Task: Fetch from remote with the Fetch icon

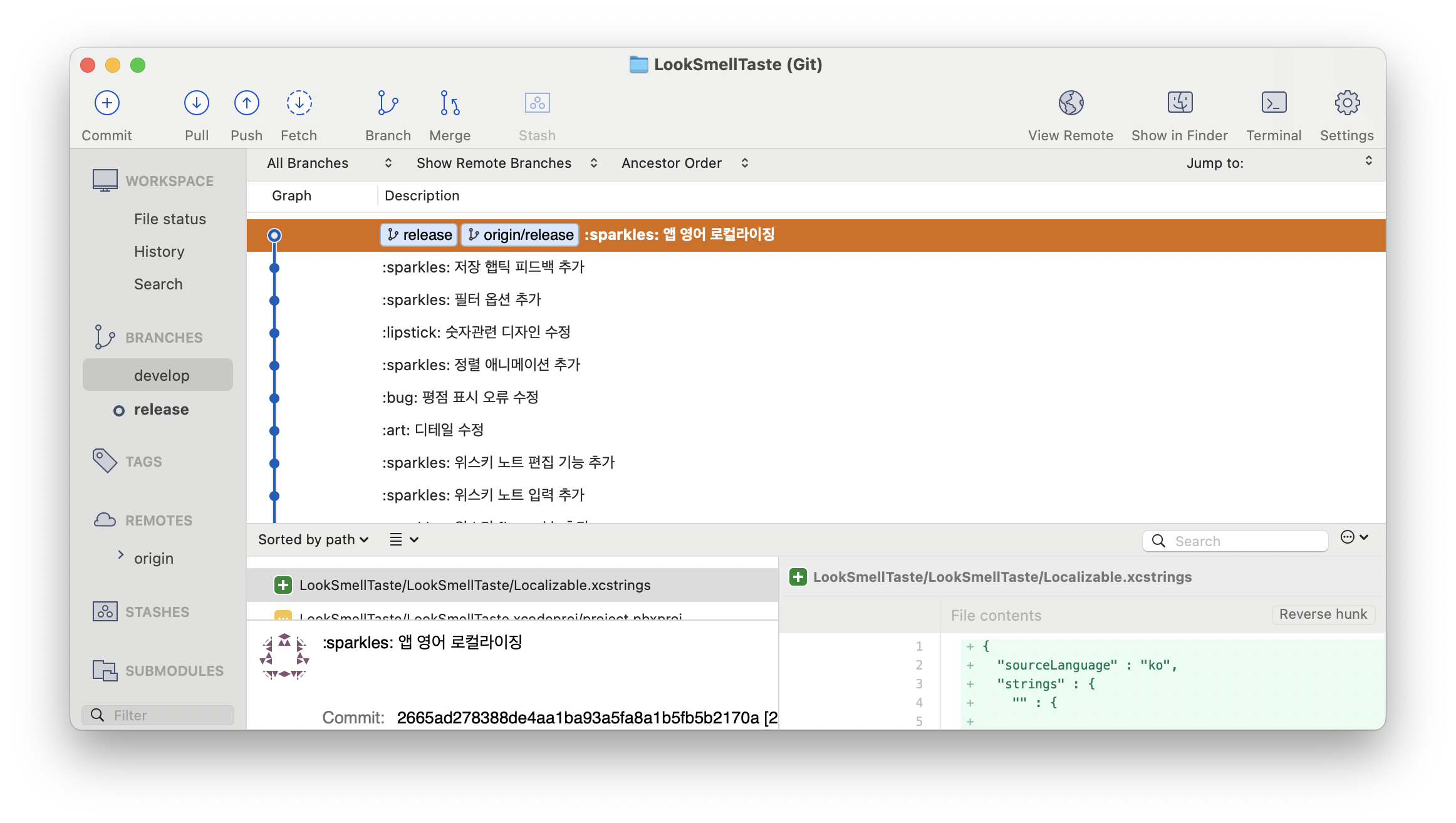Action: pos(299,103)
